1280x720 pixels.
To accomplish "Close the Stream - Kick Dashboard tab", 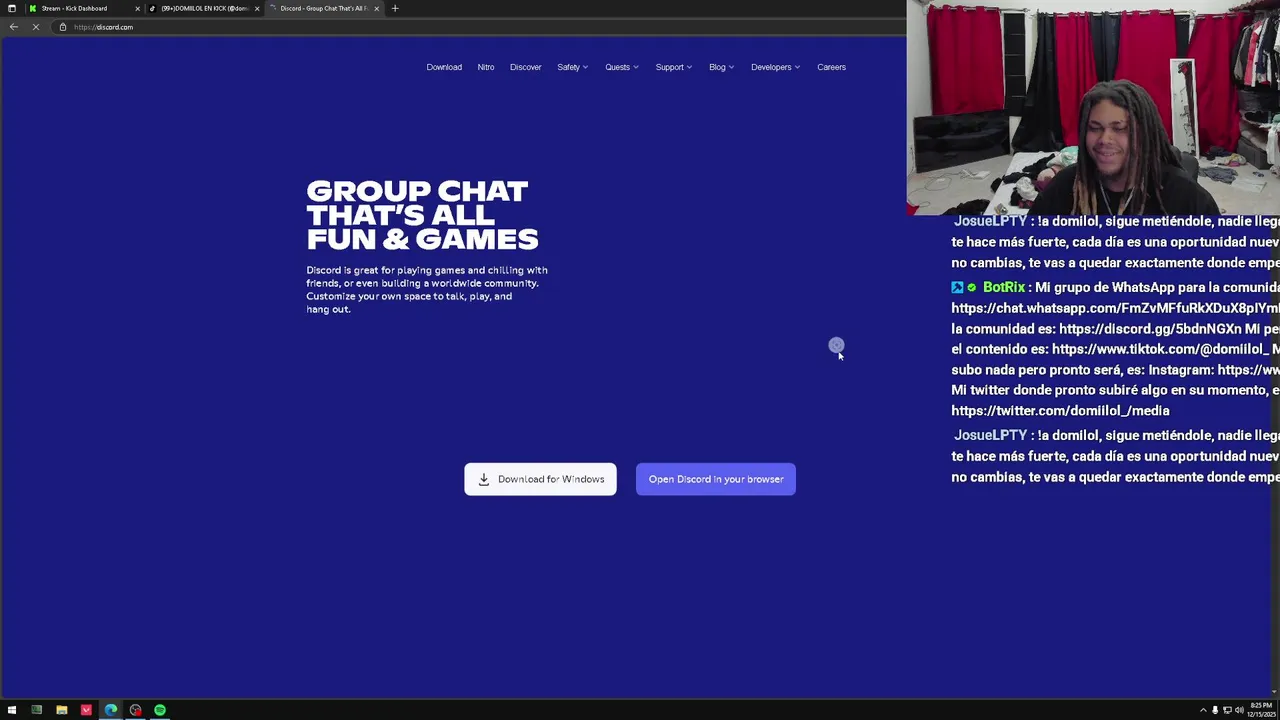I will tap(137, 8).
